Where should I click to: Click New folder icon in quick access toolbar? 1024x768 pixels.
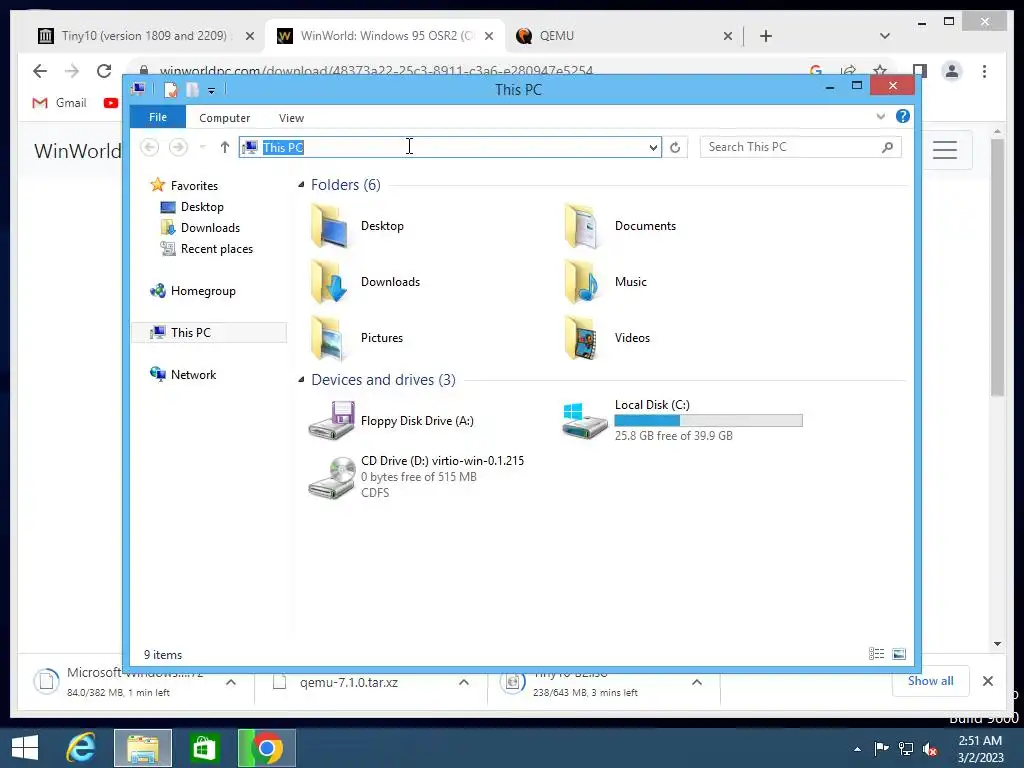pyautogui.click(x=192, y=89)
